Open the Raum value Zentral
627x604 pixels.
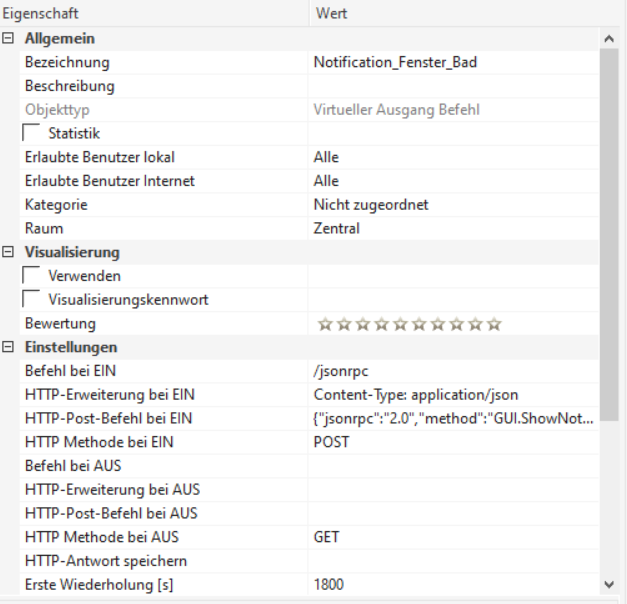(336, 229)
